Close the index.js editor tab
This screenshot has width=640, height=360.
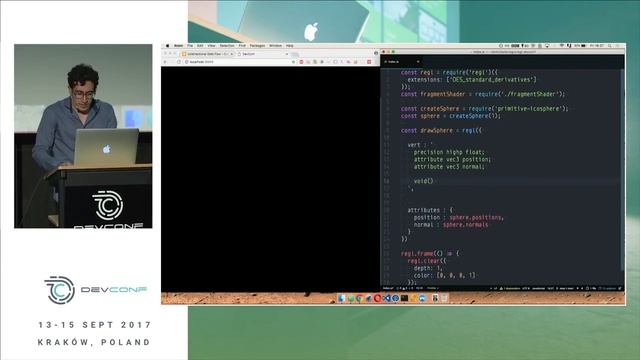[x=418, y=62]
